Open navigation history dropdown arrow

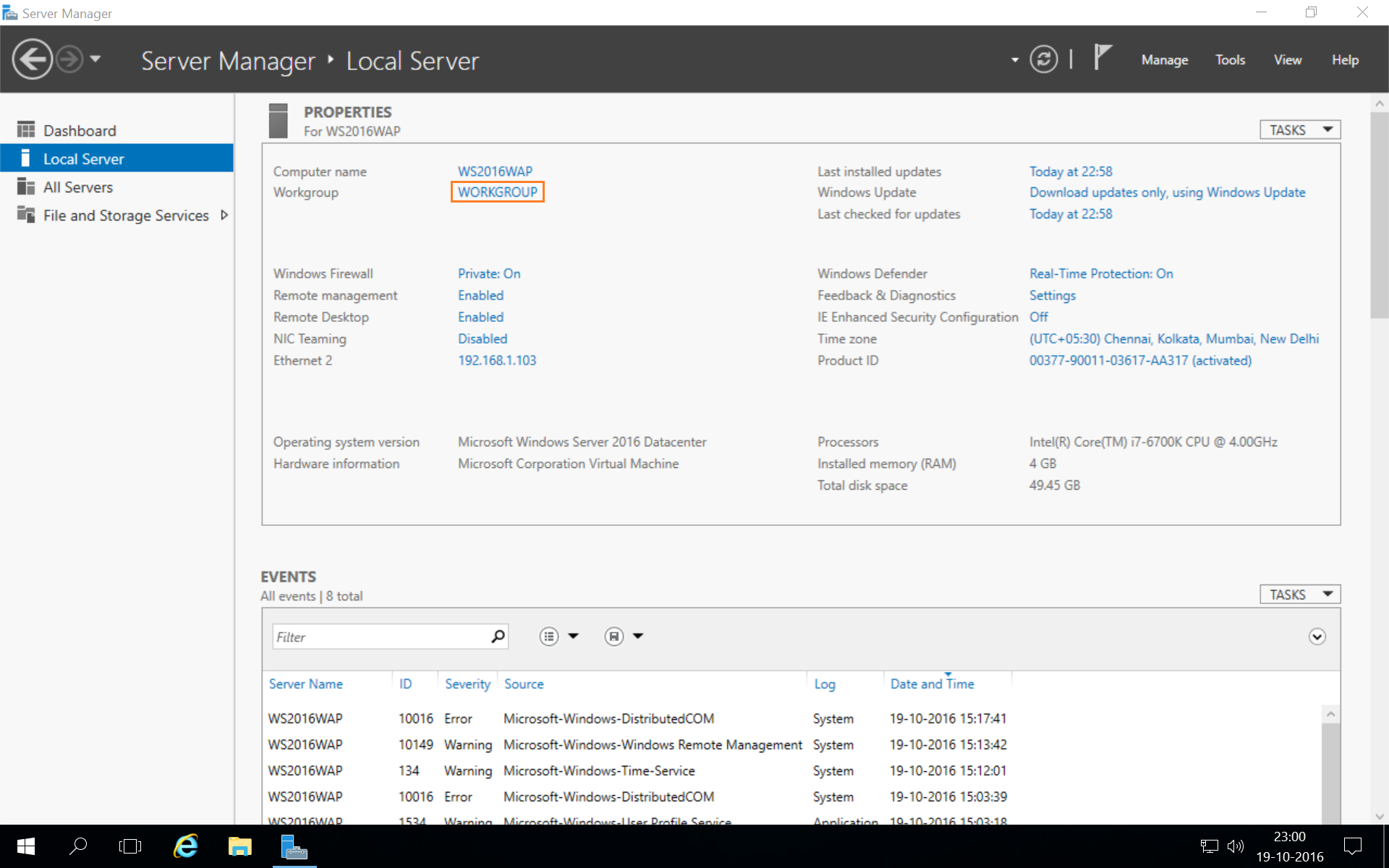(95, 59)
